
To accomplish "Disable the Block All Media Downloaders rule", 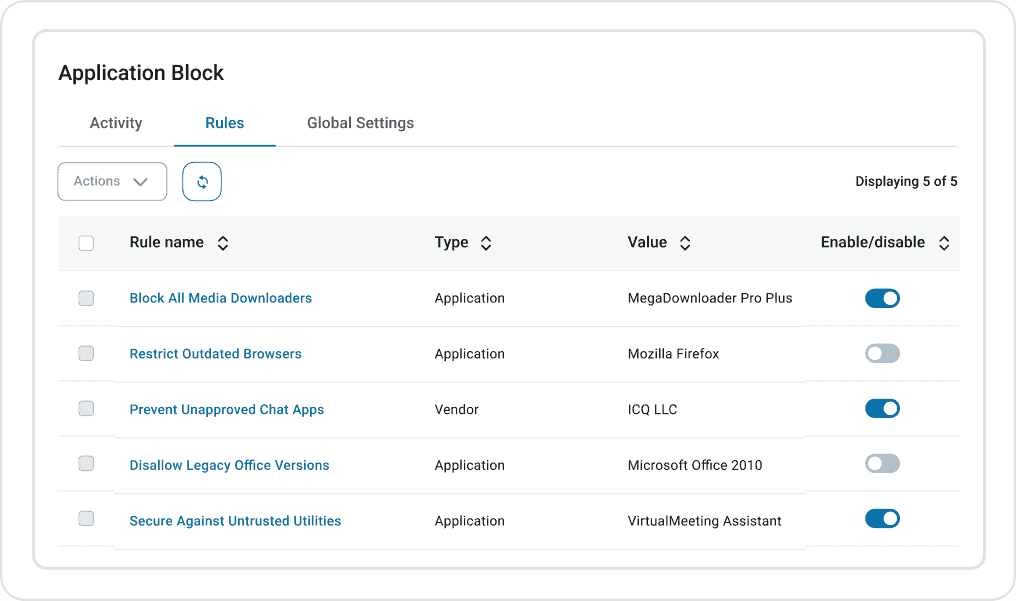I will (882, 298).
